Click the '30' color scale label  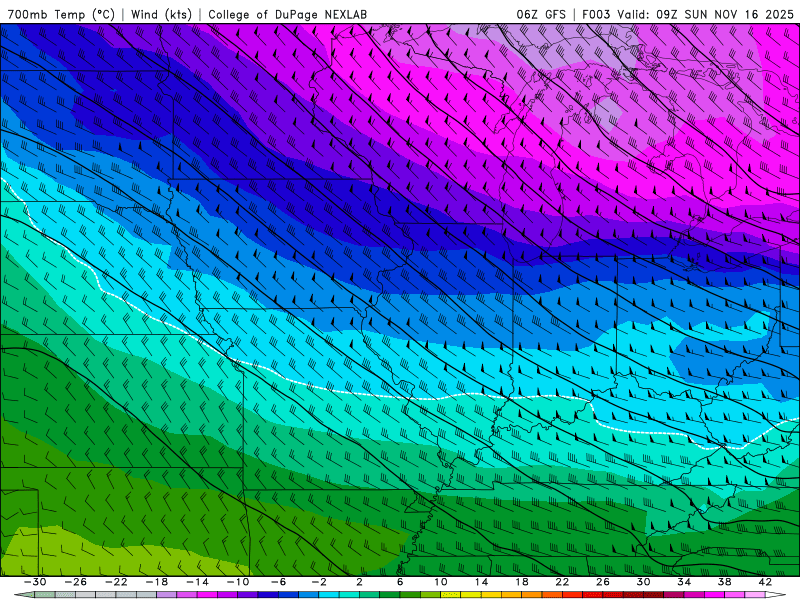click(643, 582)
